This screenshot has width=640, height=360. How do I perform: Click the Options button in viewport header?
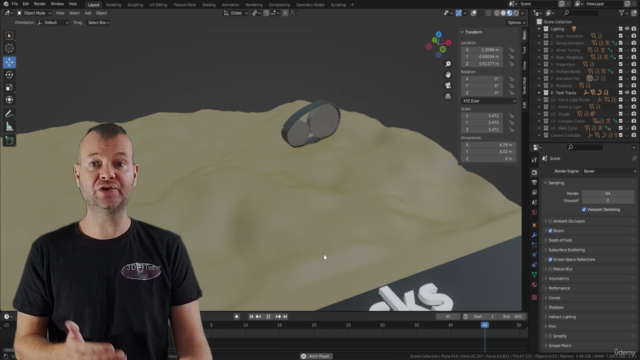click(x=516, y=23)
